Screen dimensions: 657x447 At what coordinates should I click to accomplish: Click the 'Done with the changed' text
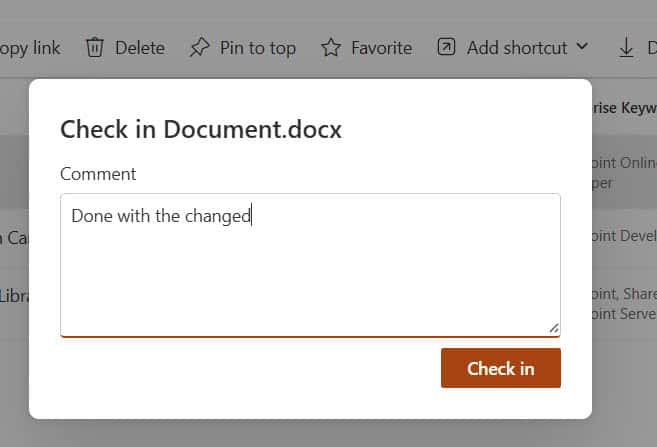tap(160, 216)
